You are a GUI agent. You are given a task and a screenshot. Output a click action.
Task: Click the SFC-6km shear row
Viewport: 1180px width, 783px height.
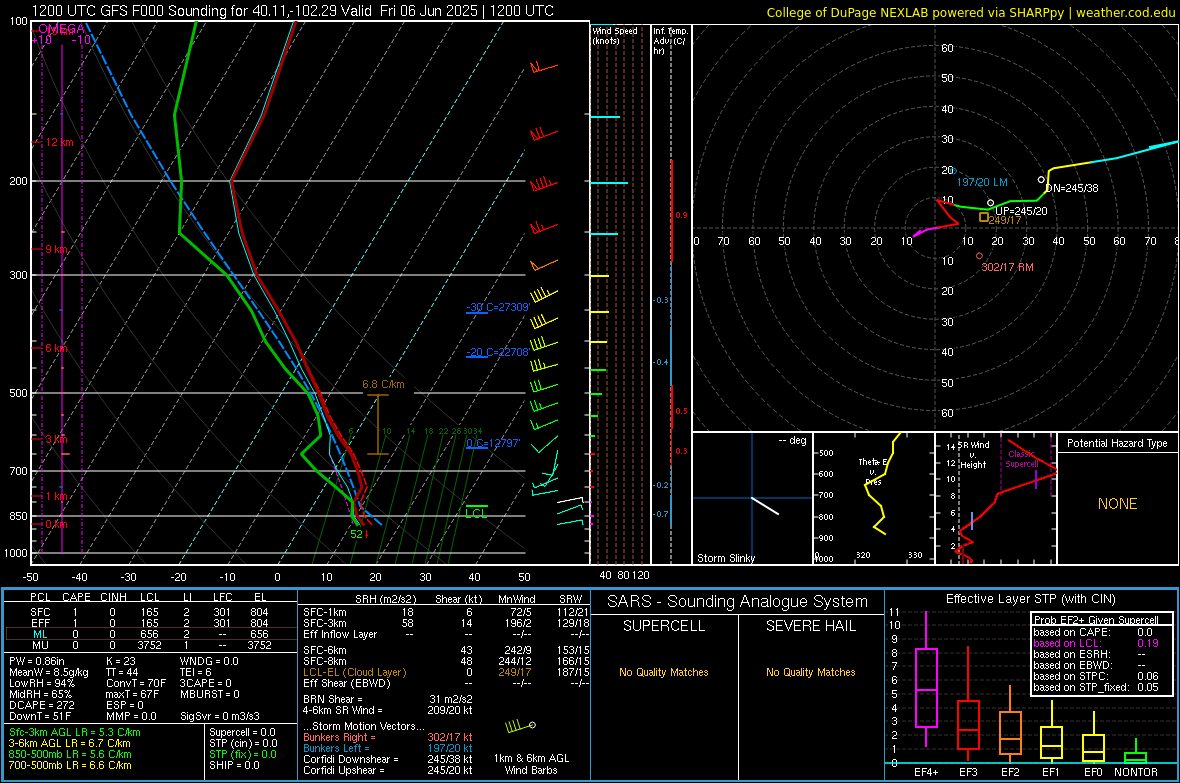446,650
